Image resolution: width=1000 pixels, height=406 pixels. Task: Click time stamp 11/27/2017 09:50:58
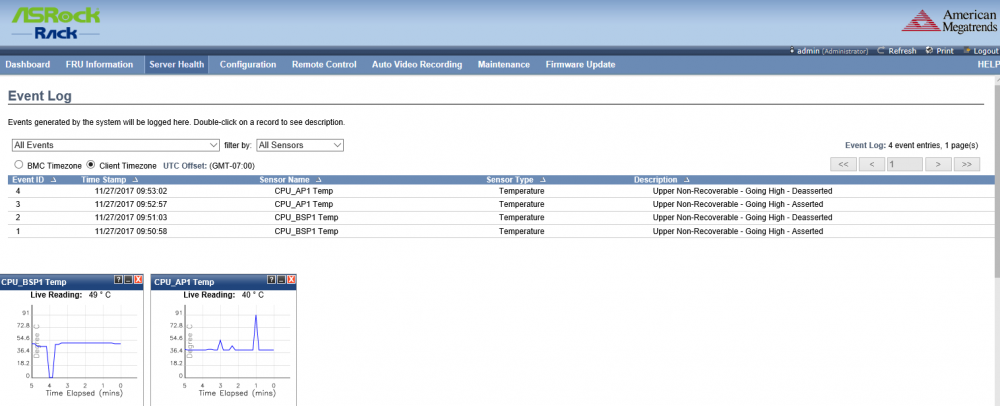pyautogui.click(x=130, y=231)
